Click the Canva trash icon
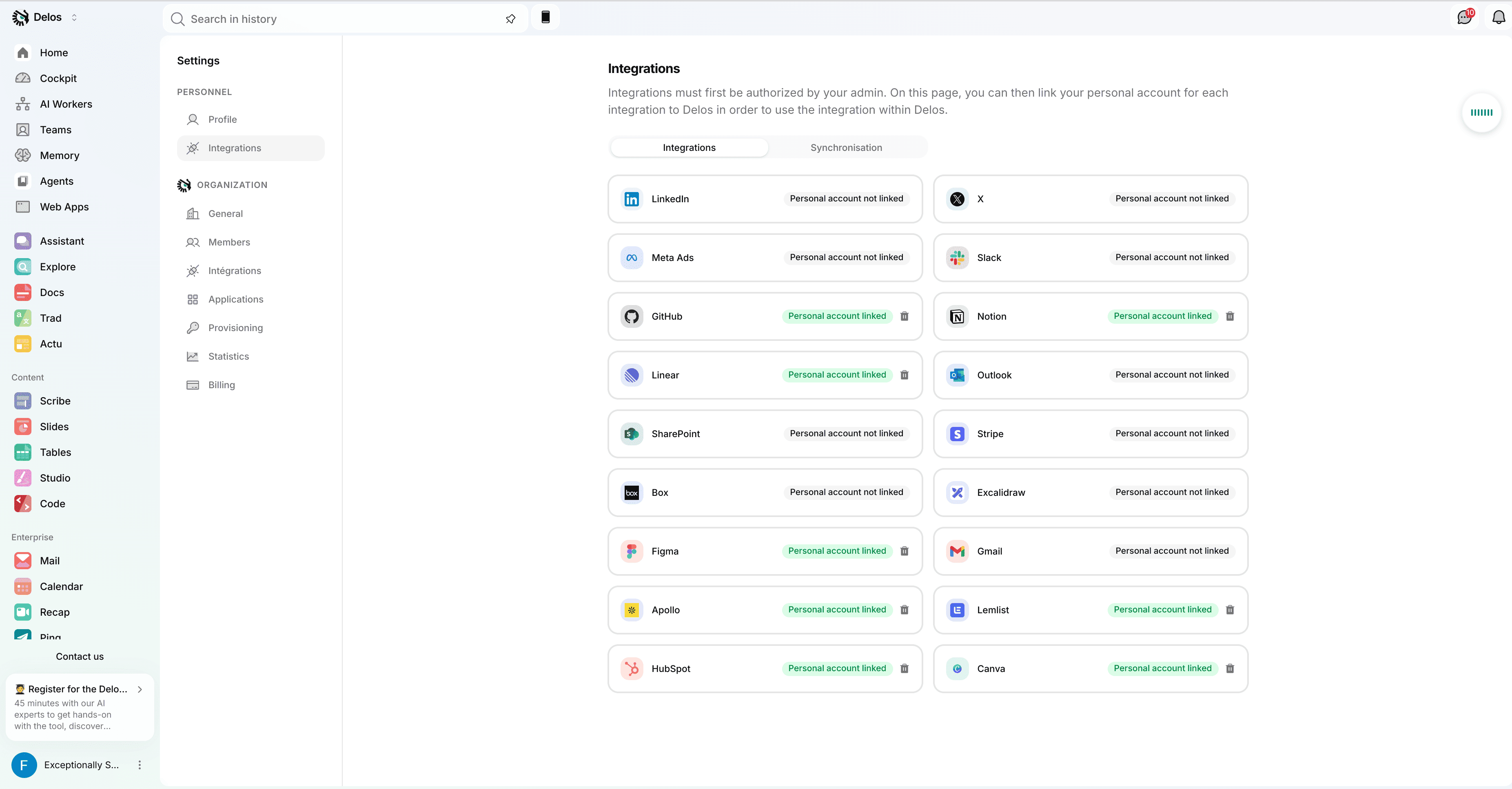This screenshot has height=789, width=1512. coord(1230,668)
